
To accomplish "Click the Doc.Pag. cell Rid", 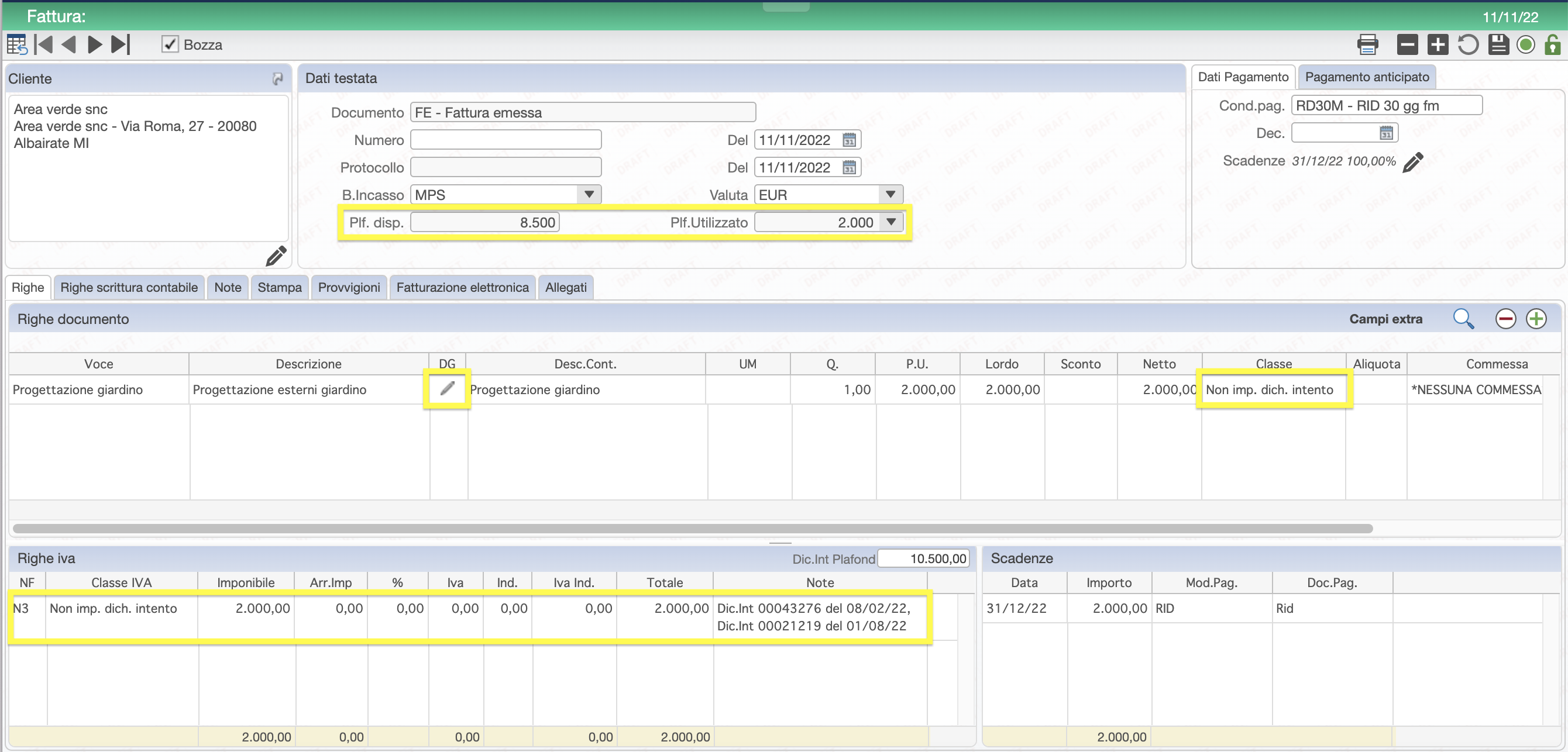I will point(1332,608).
